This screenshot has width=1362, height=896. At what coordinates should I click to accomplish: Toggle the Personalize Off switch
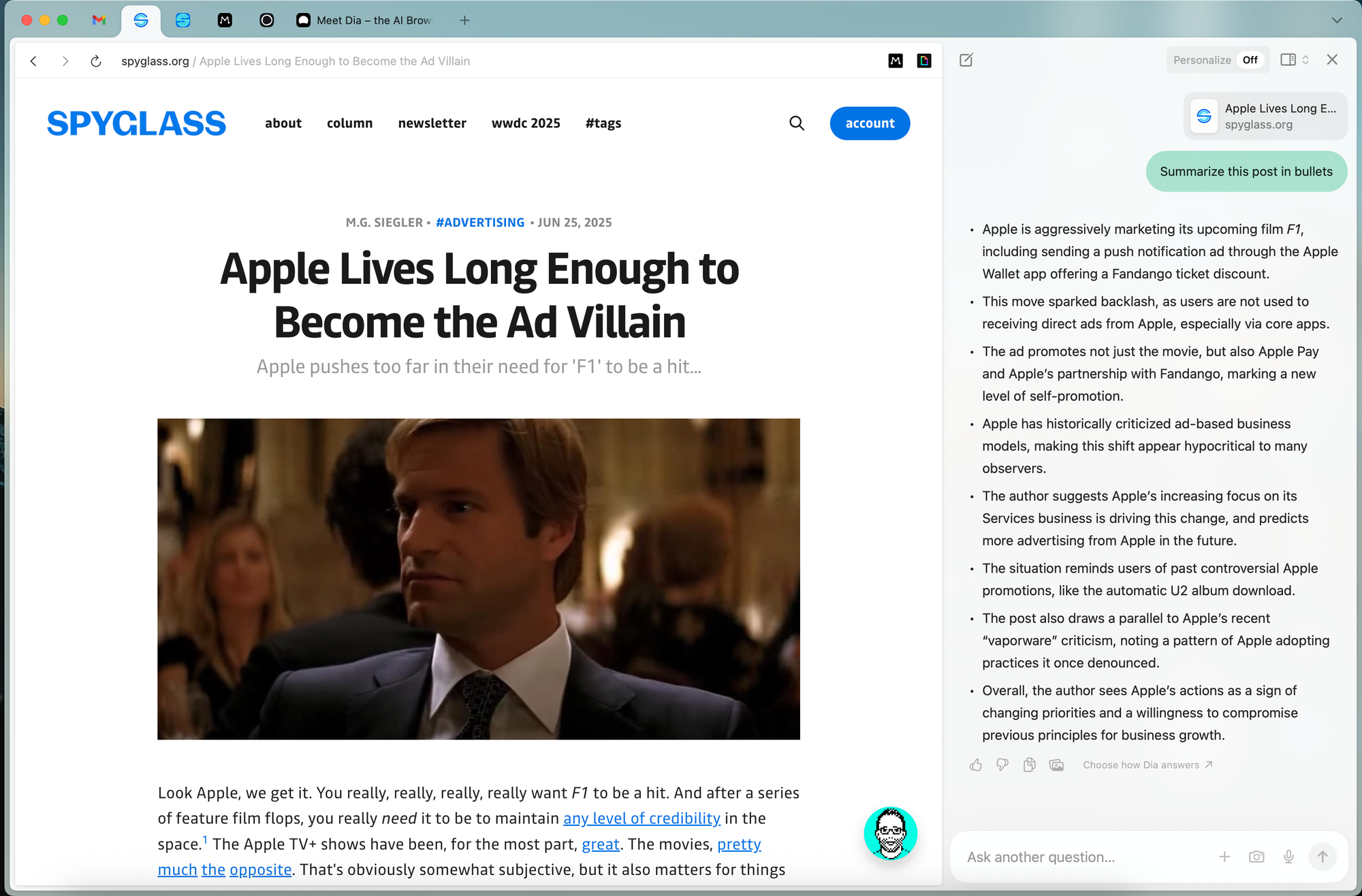point(1250,60)
